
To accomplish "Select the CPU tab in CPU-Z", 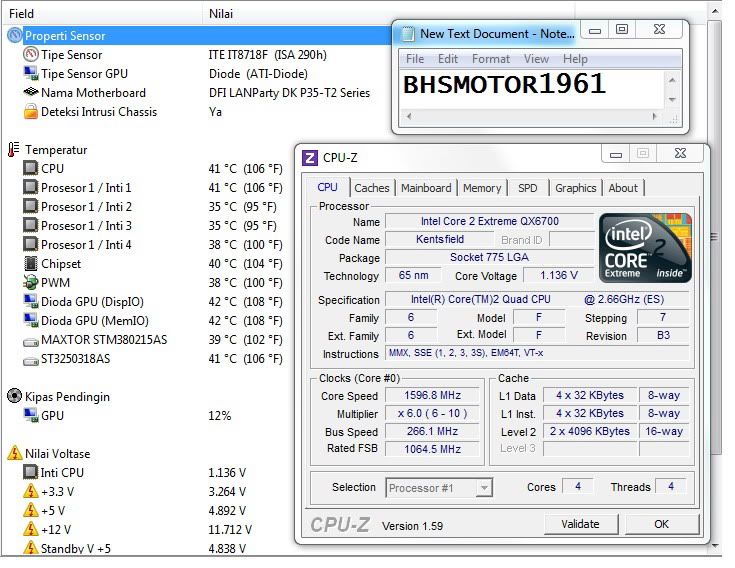I will [x=327, y=187].
